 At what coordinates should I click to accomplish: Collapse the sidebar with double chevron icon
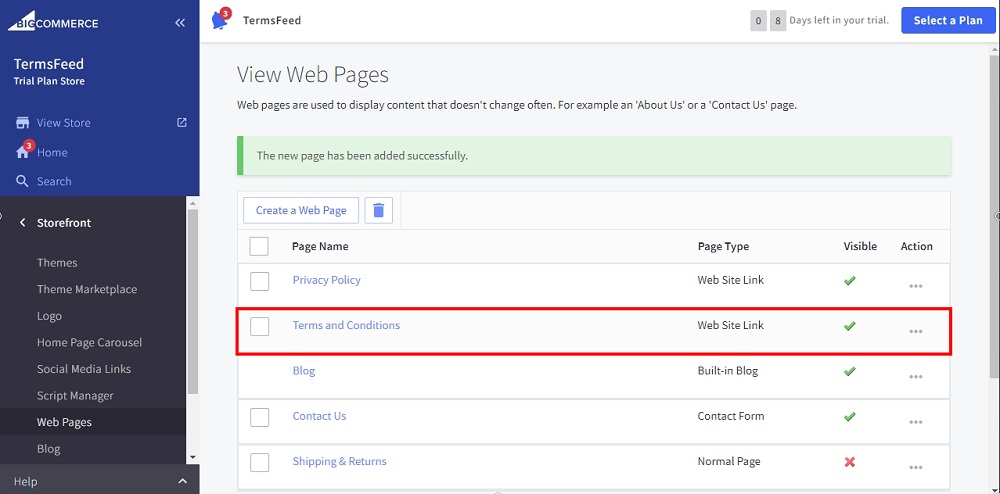(x=180, y=23)
